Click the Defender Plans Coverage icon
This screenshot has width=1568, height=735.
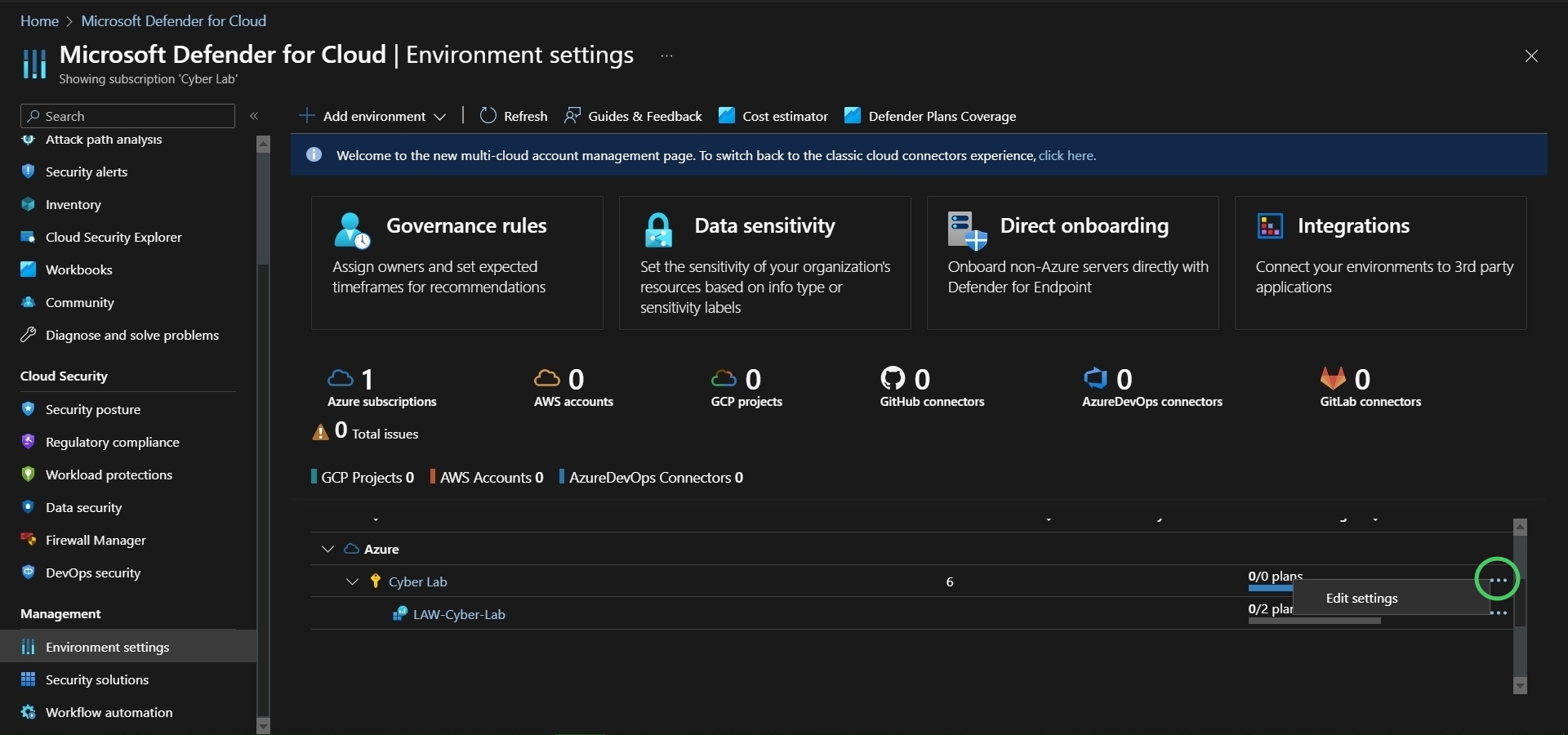[x=853, y=116]
